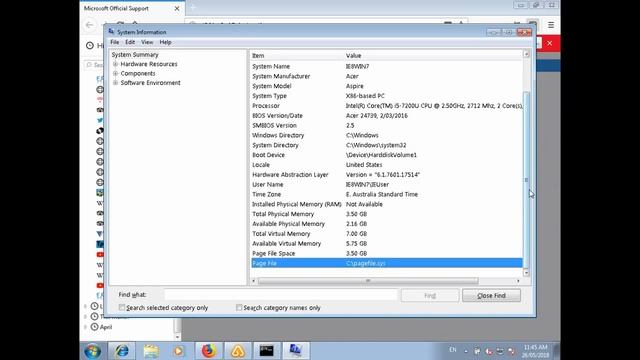Expand the April history group in Firefox
Viewport: 640px width, 360px height.
coord(85,327)
